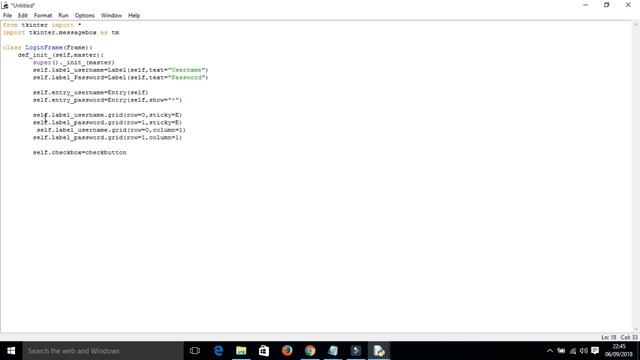This screenshot has width=640, height=360.
Task: Launch Firefox from the taskbar
Action: tap(287, 351)
